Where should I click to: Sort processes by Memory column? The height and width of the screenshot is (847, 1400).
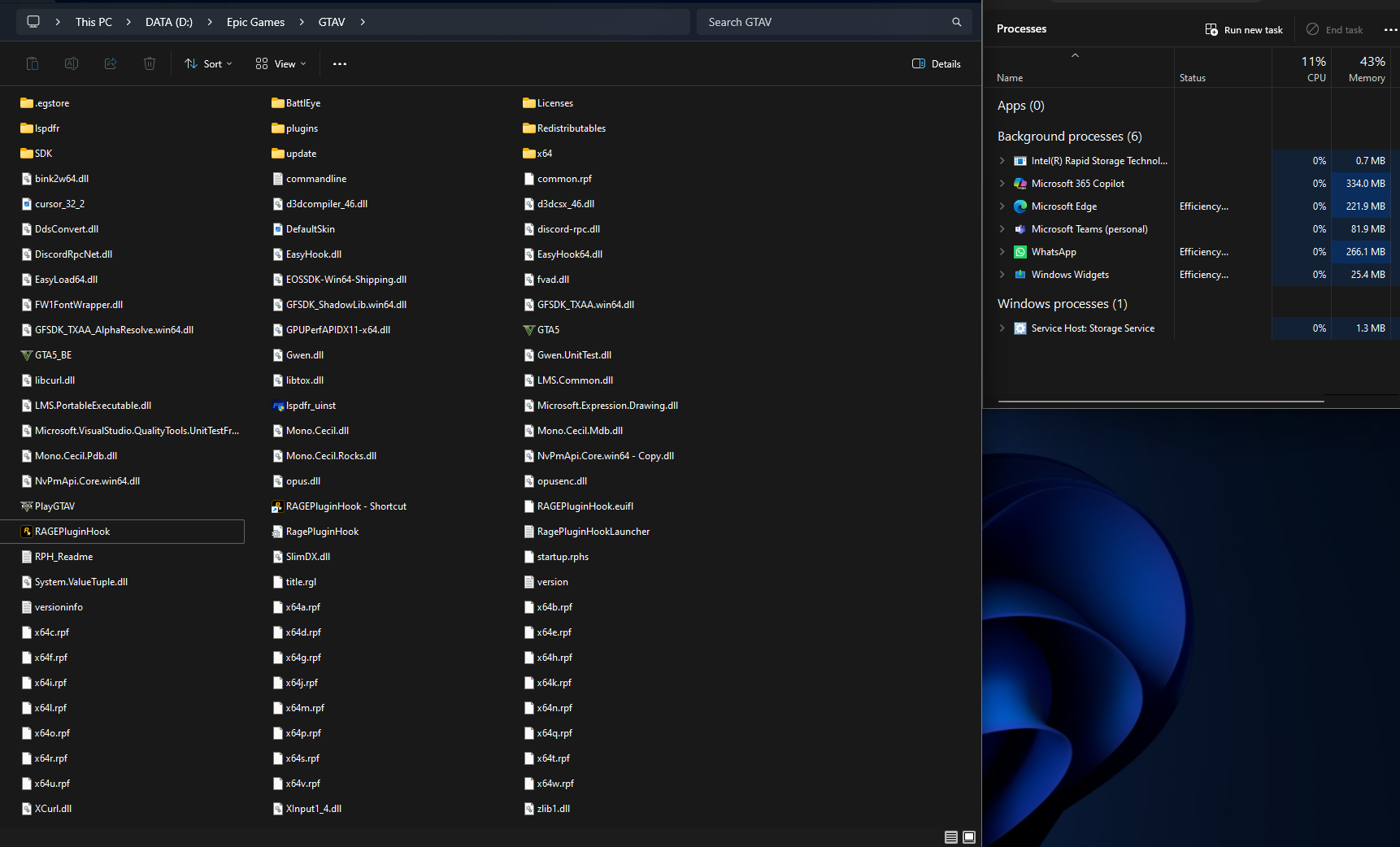click(1362, 68)
